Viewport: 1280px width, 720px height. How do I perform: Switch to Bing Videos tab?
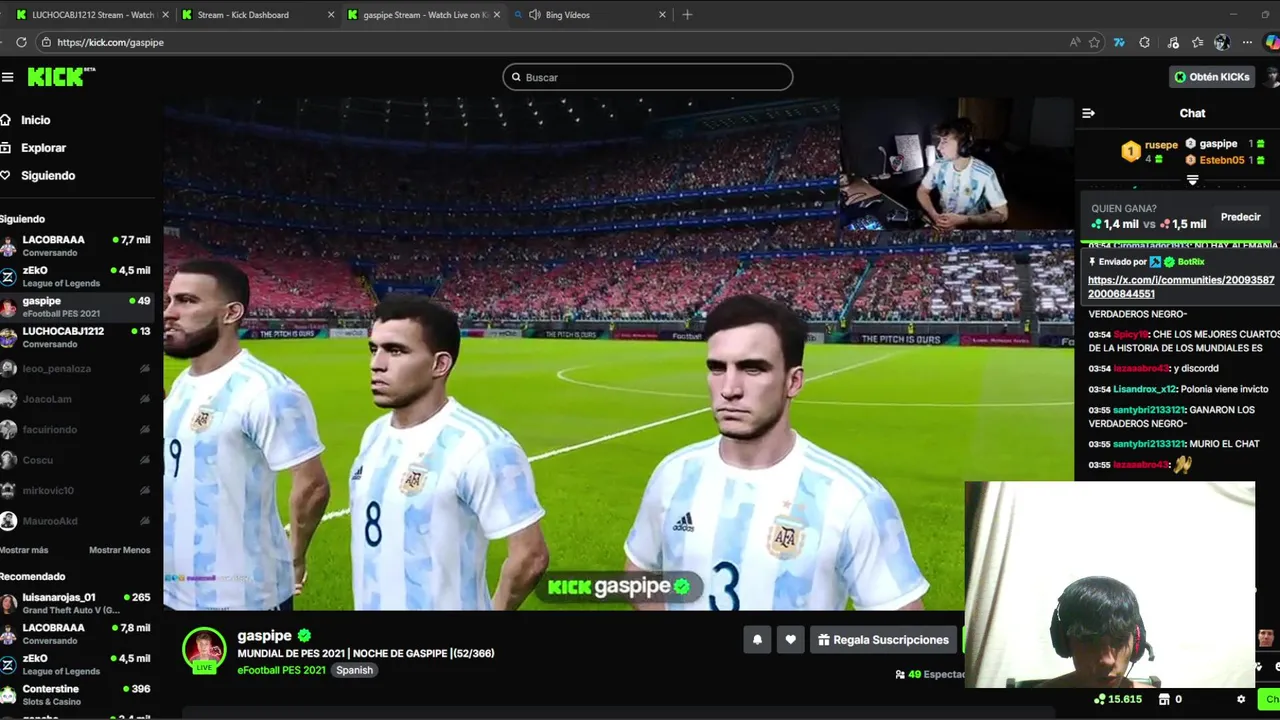tap(567, 15)
